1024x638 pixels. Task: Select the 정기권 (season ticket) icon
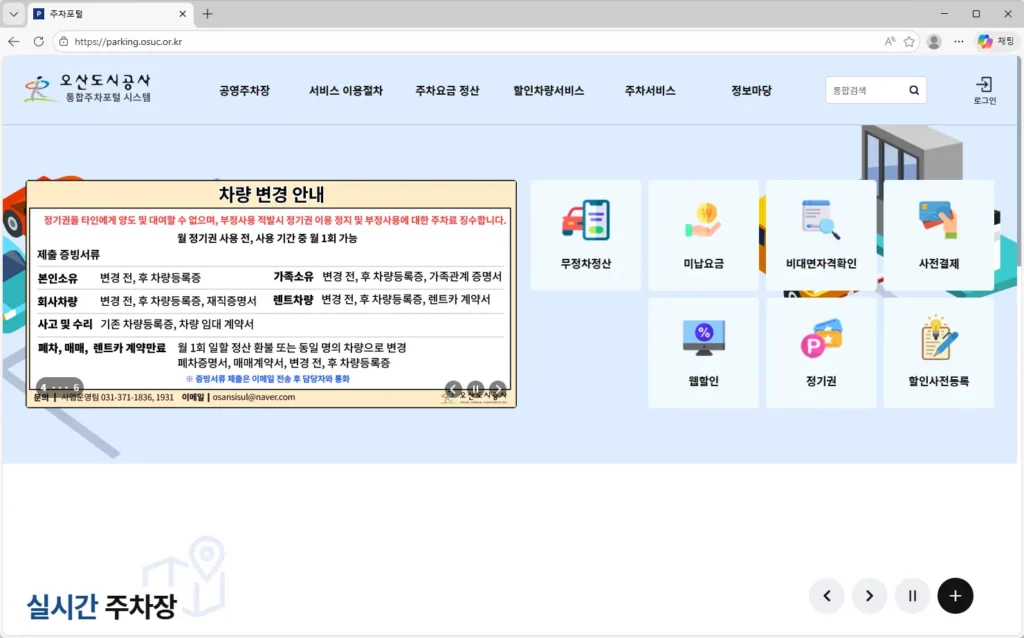point(820,352)
